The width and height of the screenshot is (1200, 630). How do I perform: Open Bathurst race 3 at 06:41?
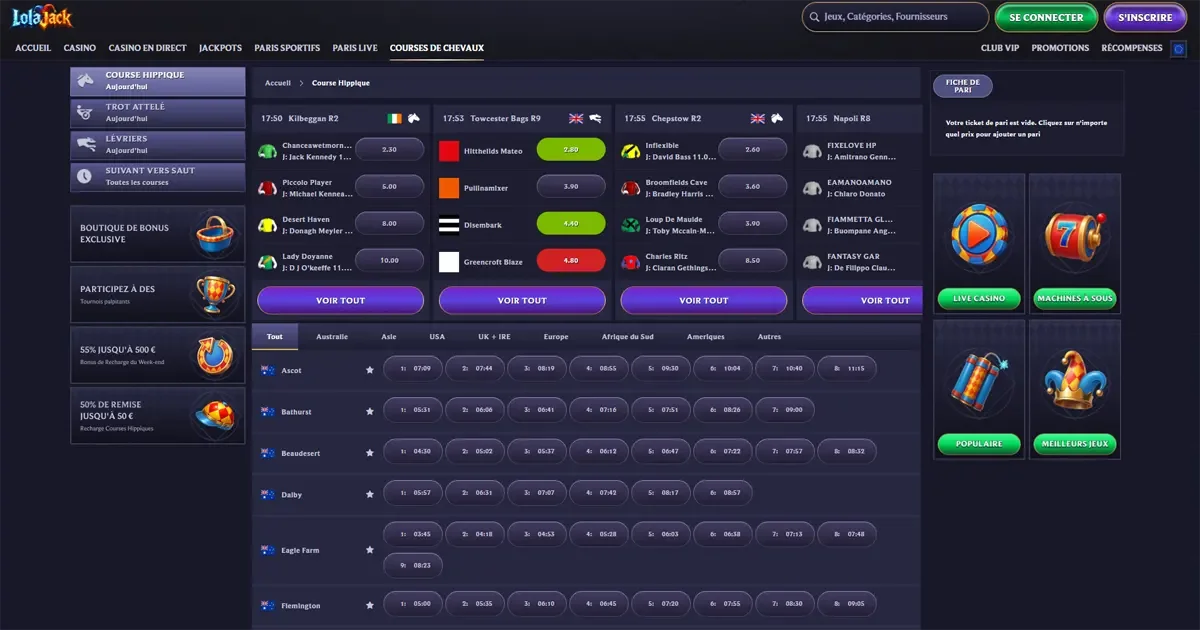point(537,410)
